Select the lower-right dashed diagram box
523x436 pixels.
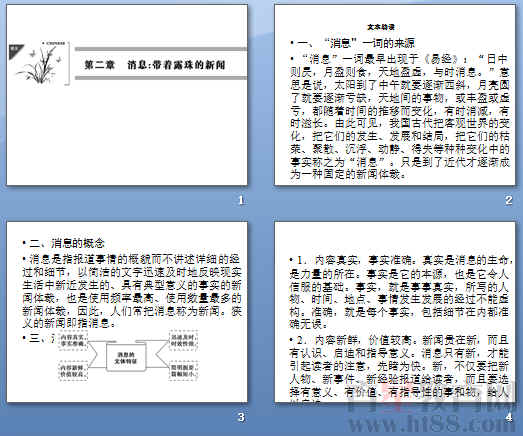point(183,370)
